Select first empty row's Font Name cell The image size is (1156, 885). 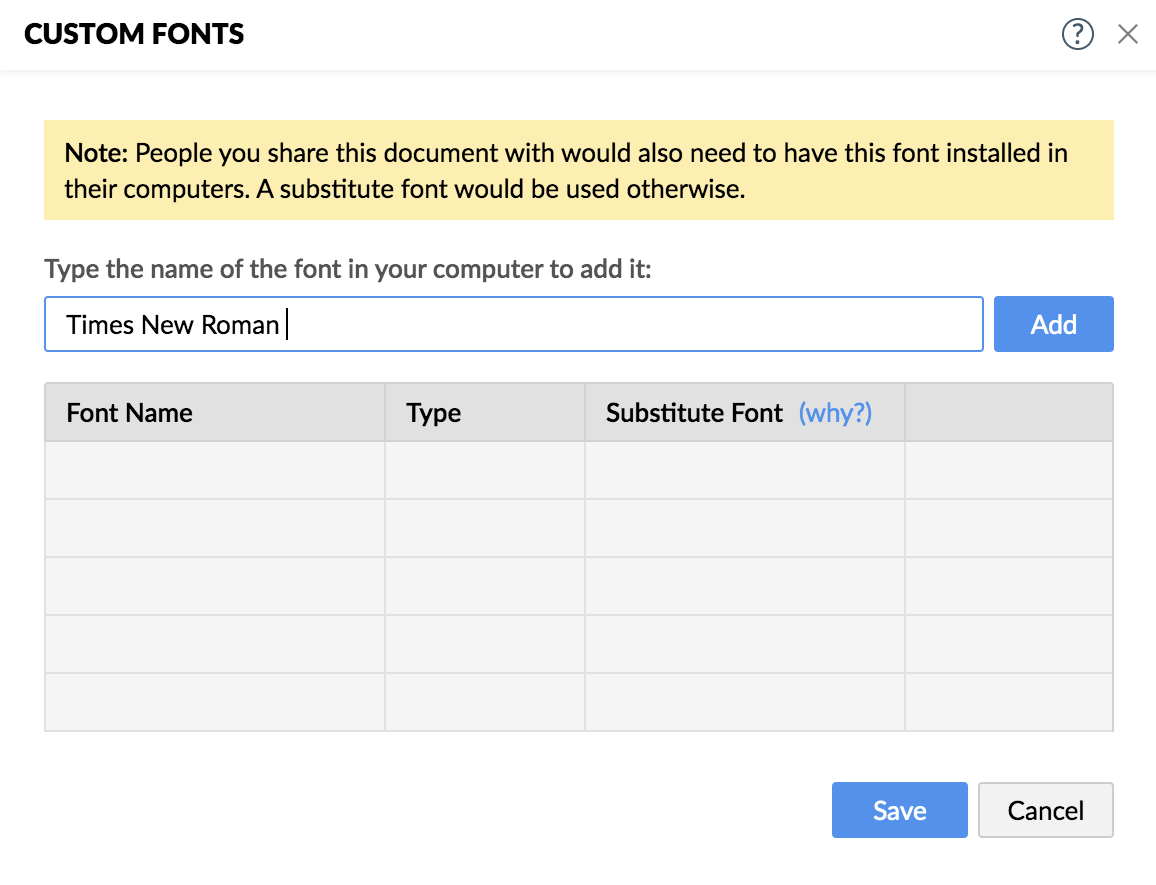coord(214,470)
